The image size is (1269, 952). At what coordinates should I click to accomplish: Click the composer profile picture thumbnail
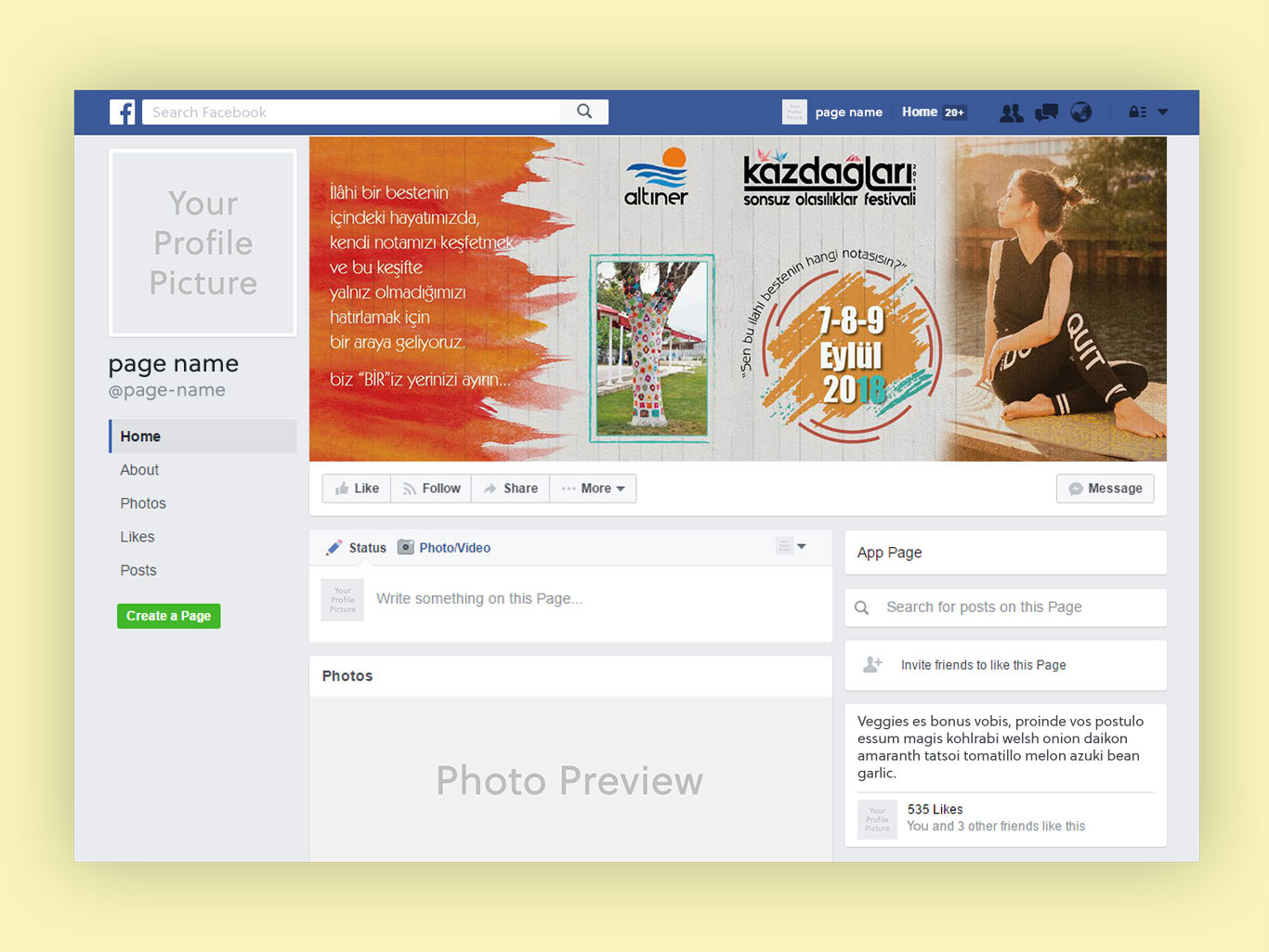click(343, 600)
